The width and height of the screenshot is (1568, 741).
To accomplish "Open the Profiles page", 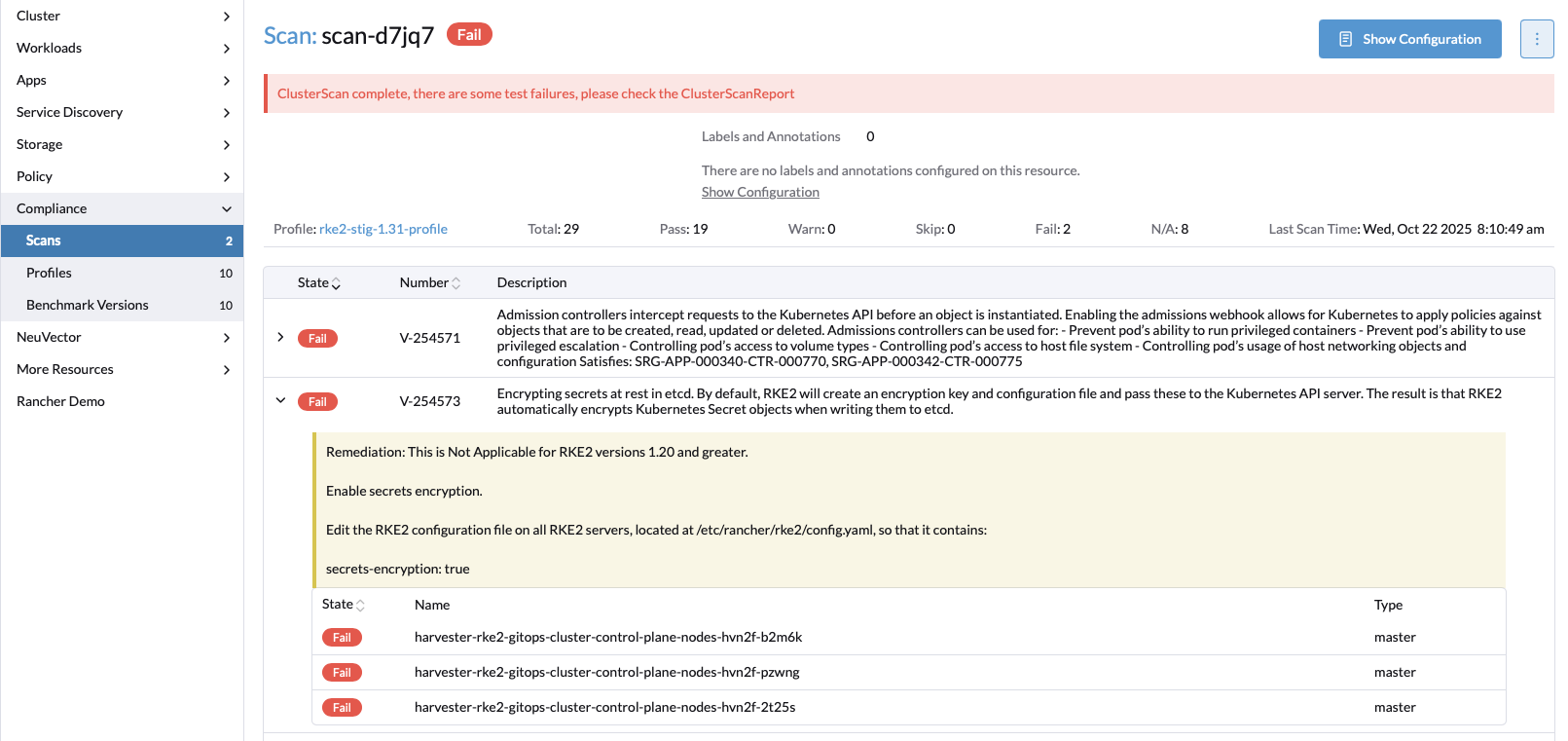I will click(50, 273).
